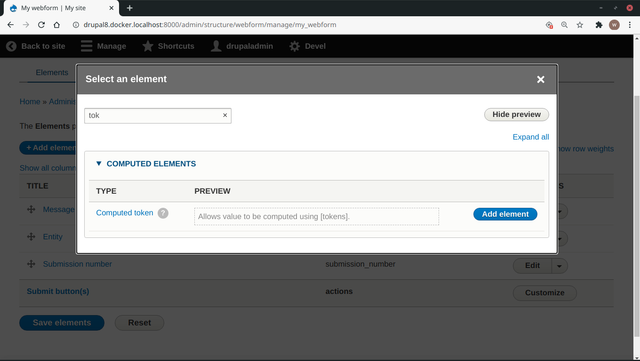Open the browser three-dot menu
The width and height of the screenshot is (640, 361).
click(629, 25)
